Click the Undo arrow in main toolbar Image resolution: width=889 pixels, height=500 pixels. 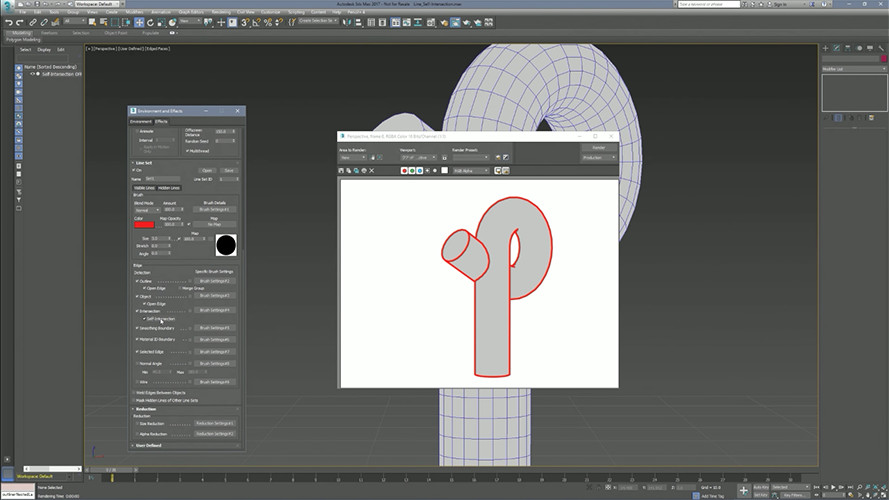point(9,23)
